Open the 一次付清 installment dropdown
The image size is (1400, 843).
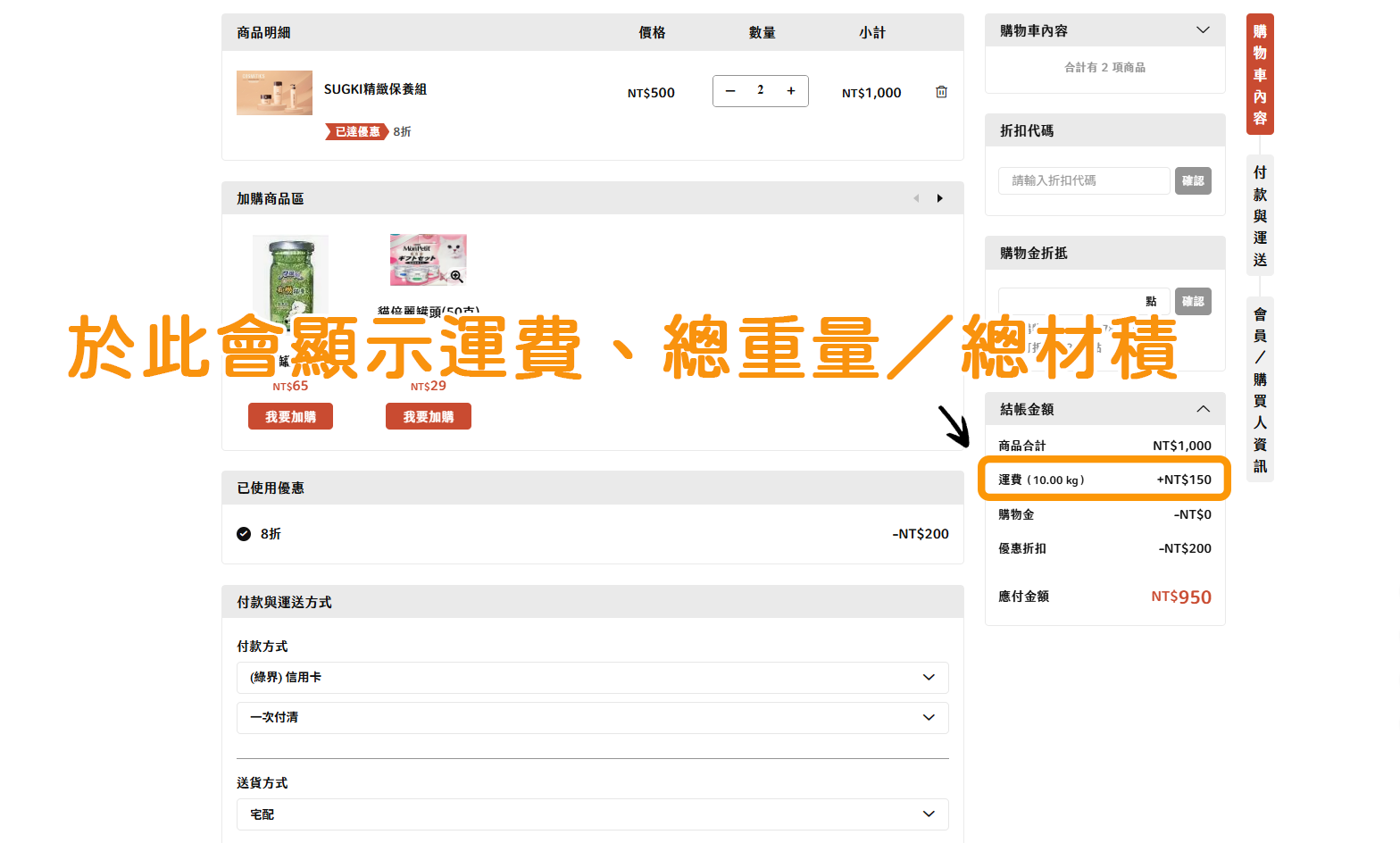coord(592,718)
